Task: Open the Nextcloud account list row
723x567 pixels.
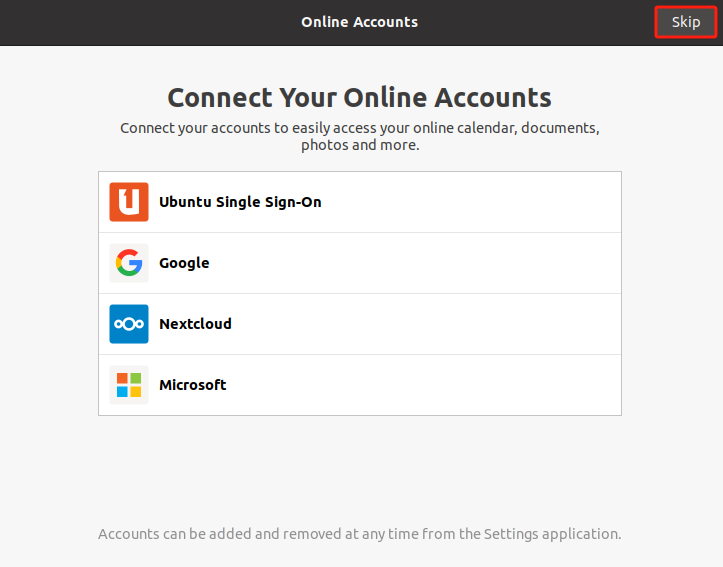Action: tap(360, 324)
